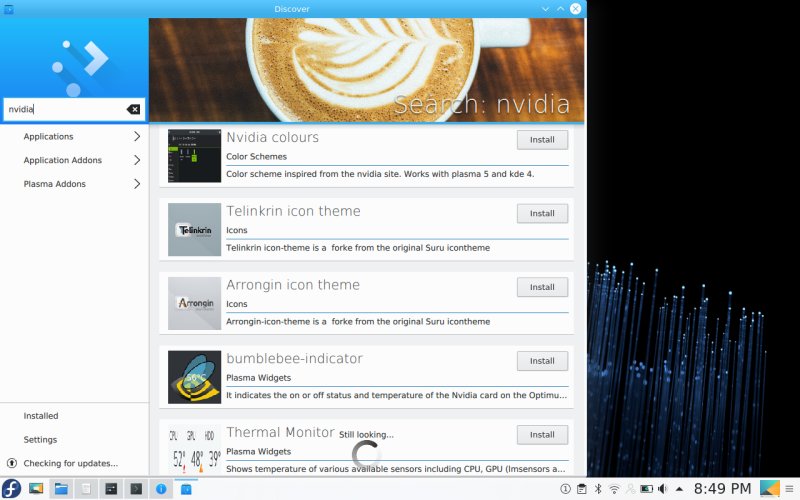
Task: Open Thermal Monitor thumbnail
Action: pos(194,451)
